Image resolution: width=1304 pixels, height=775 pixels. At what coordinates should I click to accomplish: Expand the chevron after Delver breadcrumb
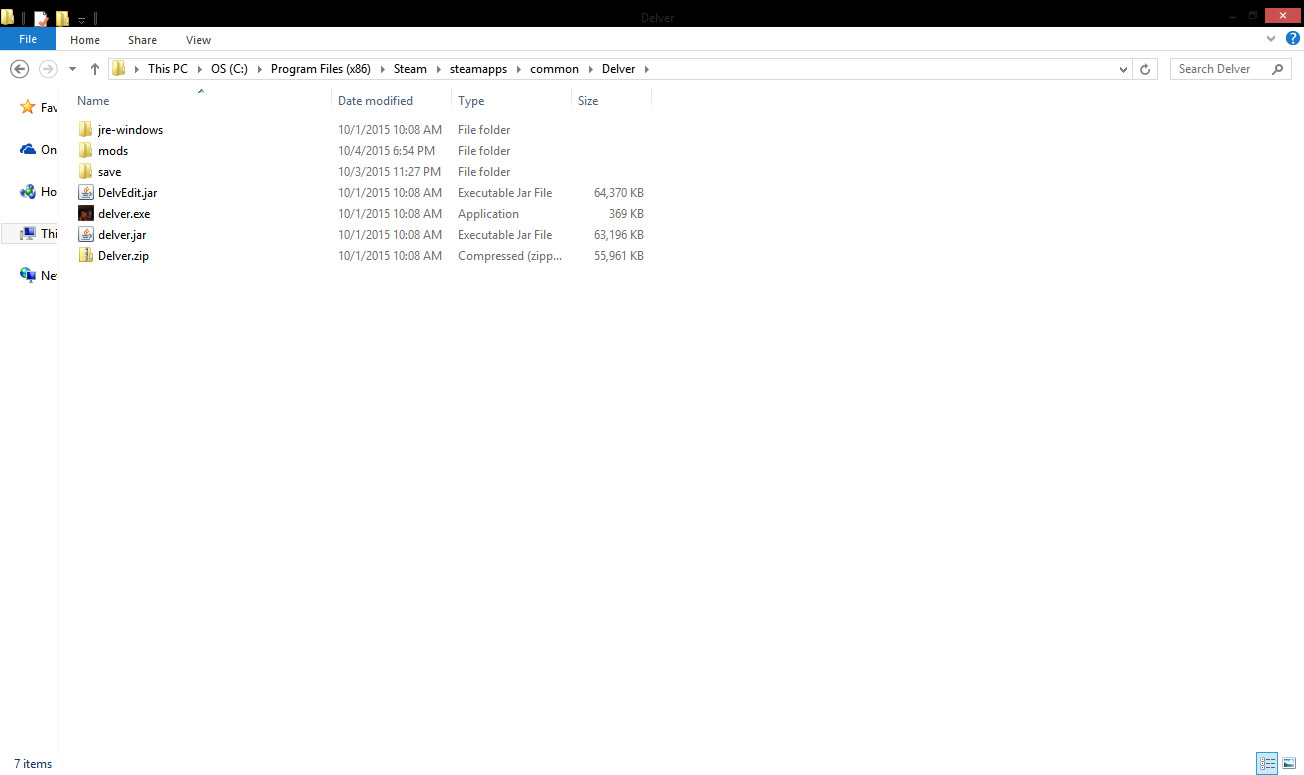point(646,69)
